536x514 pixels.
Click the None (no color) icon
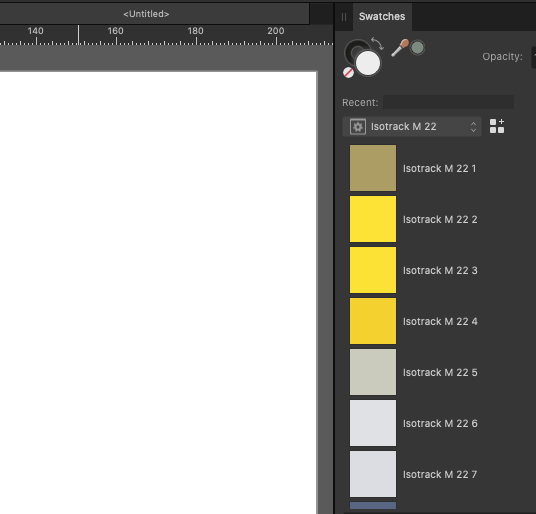click(x=348, y=72)
